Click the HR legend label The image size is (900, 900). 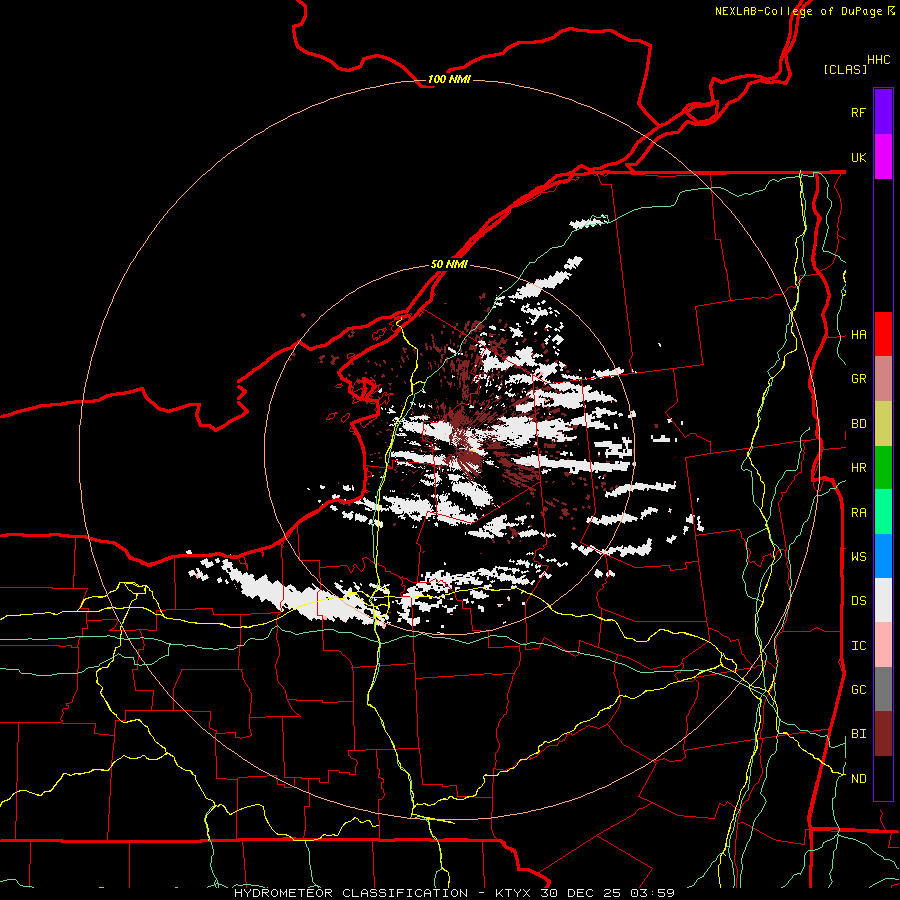pyautogui.click(x=859, y=468)
